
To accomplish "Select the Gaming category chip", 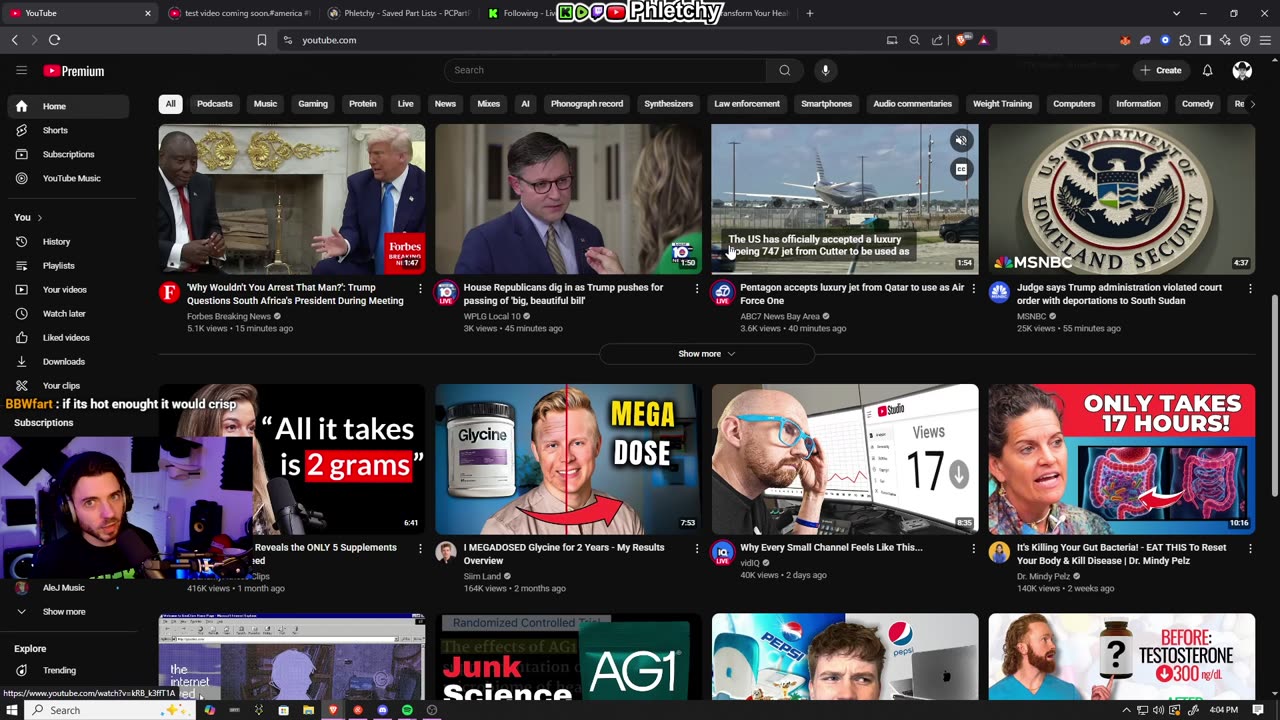I will pyautogui.click(x=313, y=104).
